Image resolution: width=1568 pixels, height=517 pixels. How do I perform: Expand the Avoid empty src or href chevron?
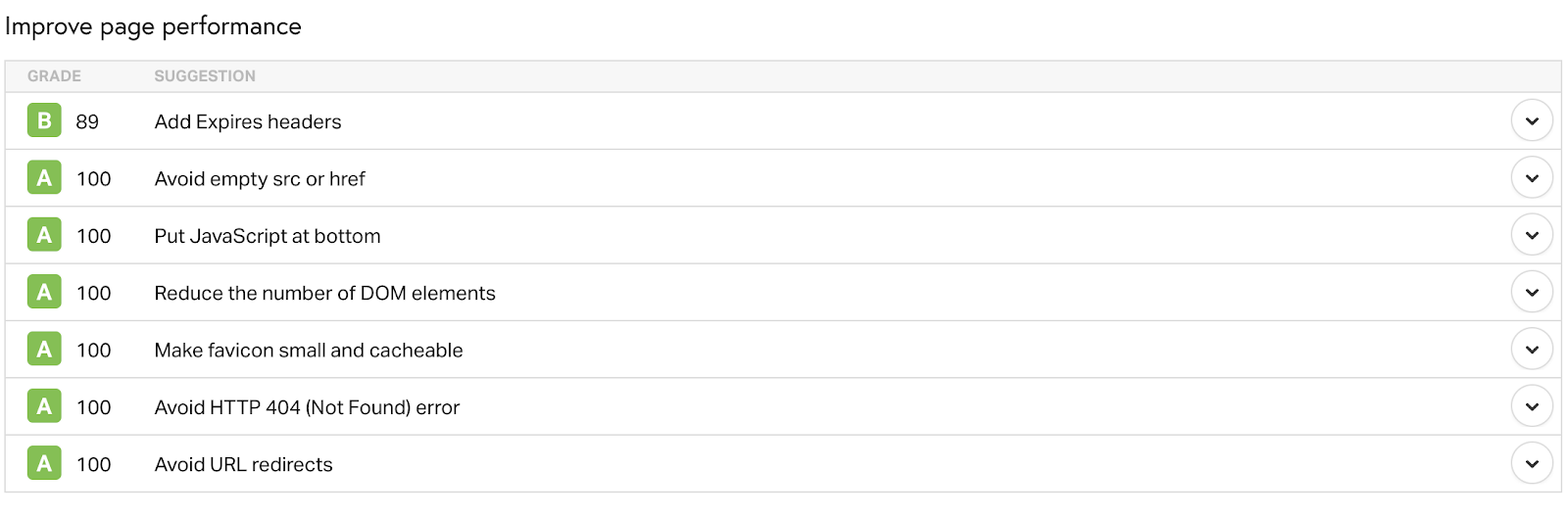pyautogui.click(x=1532, y=178)
